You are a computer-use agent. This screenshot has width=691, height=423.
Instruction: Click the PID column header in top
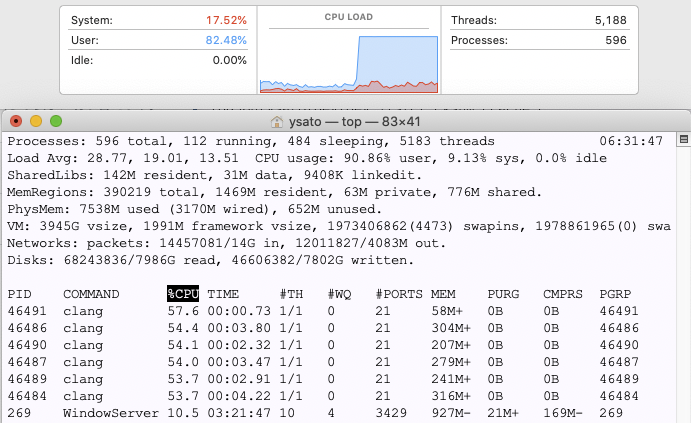(19, 294)
